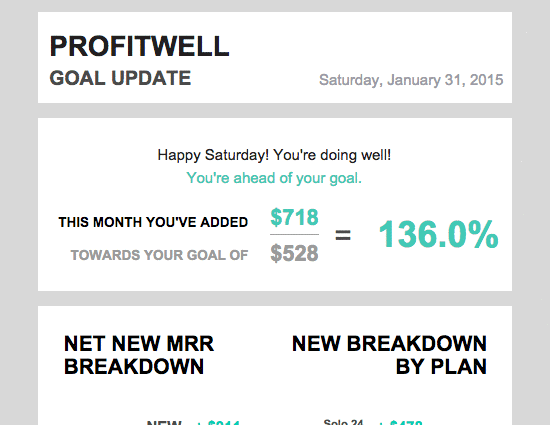Click the green amount next to NEW row
The image size is (550, 425).
coord(218,422)
